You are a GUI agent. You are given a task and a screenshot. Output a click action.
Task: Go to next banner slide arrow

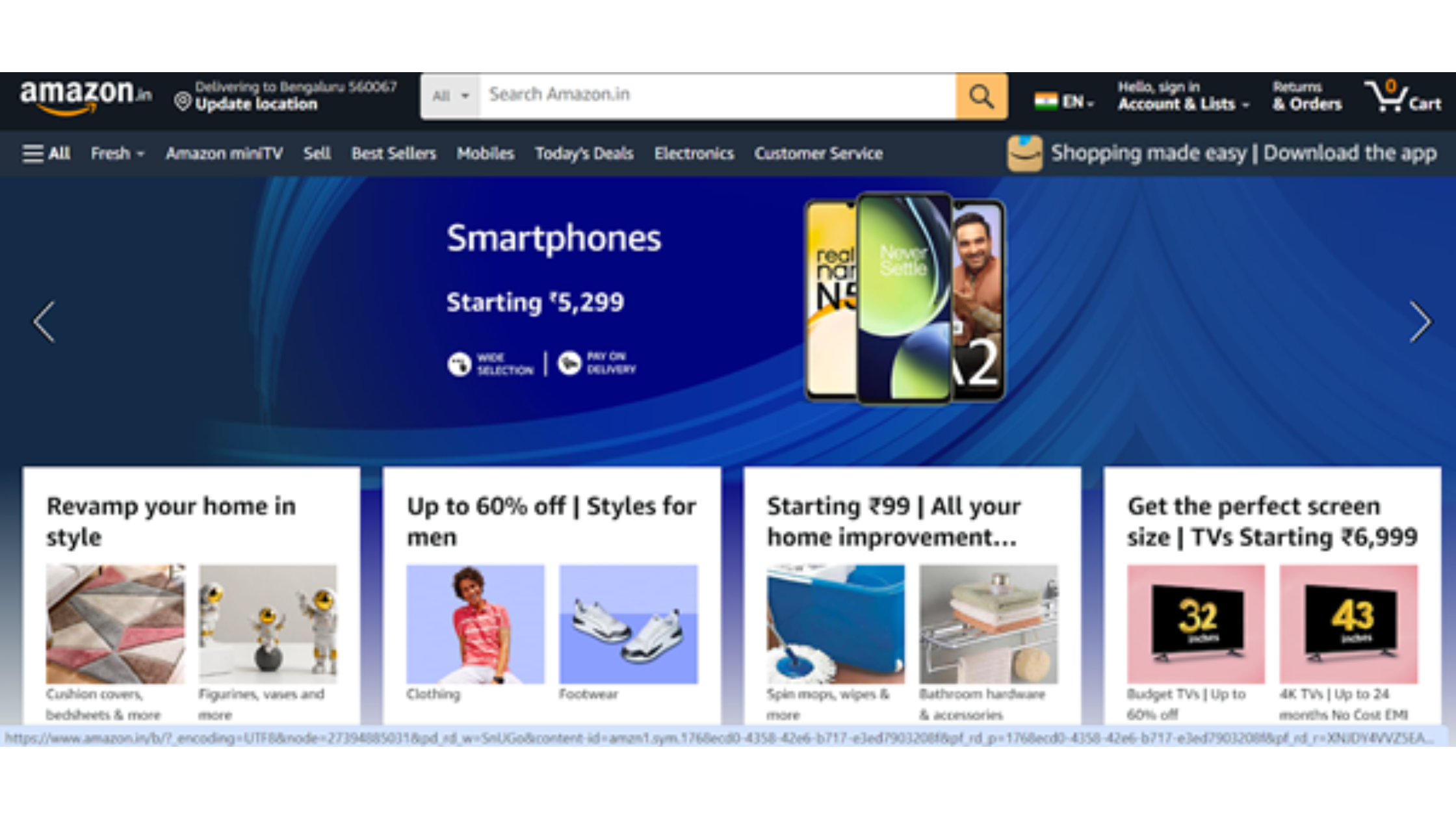coord(1420,321)
